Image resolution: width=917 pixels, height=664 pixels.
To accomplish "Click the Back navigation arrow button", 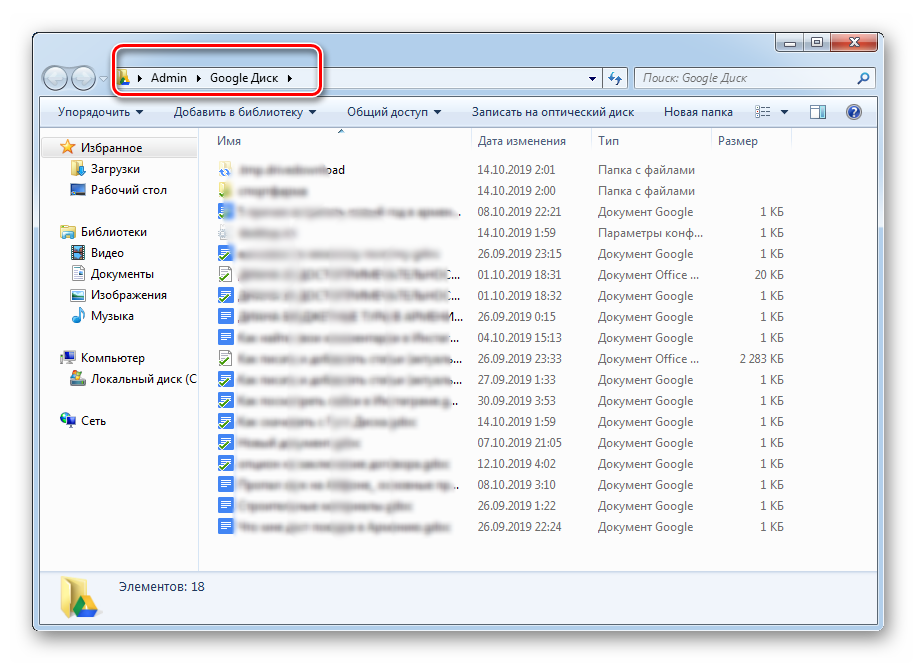I will tap(56, 77).
